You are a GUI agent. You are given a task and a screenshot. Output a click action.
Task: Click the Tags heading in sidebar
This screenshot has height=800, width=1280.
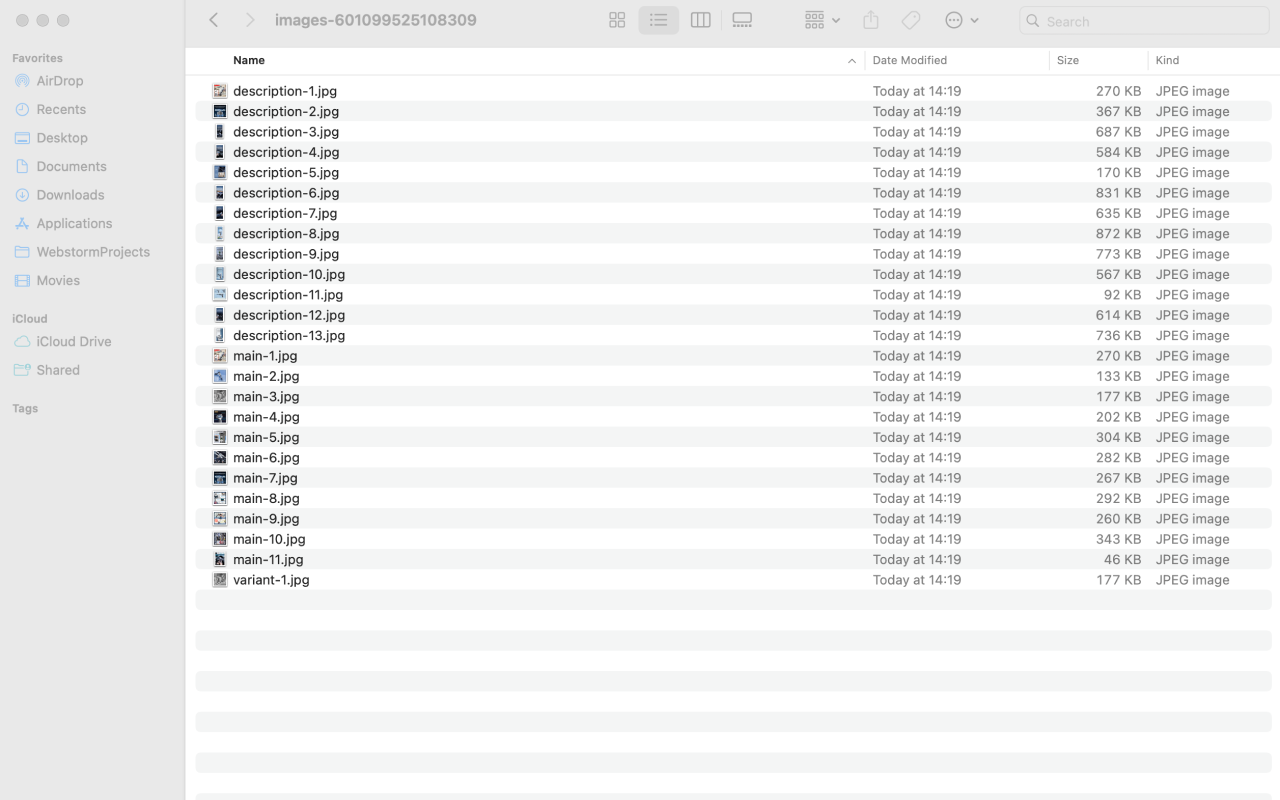(x=25, y=408)
